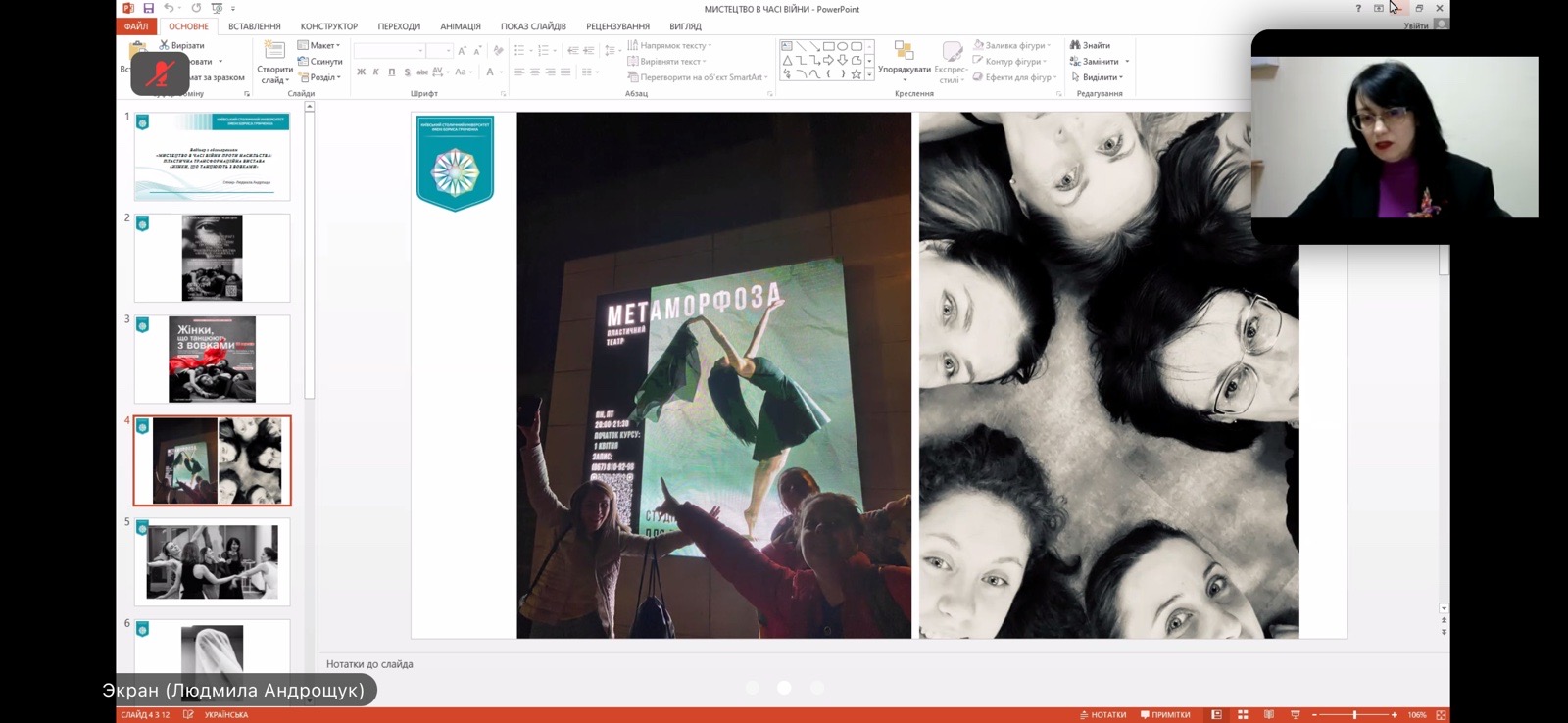Switch to the Анімація ribbon tab
The width and height of the screenshot is (1568, 723).
coord(460,26)
